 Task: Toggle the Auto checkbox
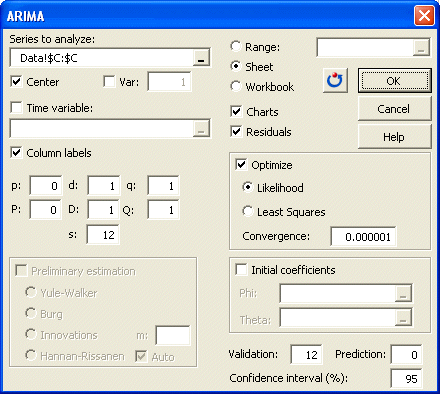pos(141,356)
